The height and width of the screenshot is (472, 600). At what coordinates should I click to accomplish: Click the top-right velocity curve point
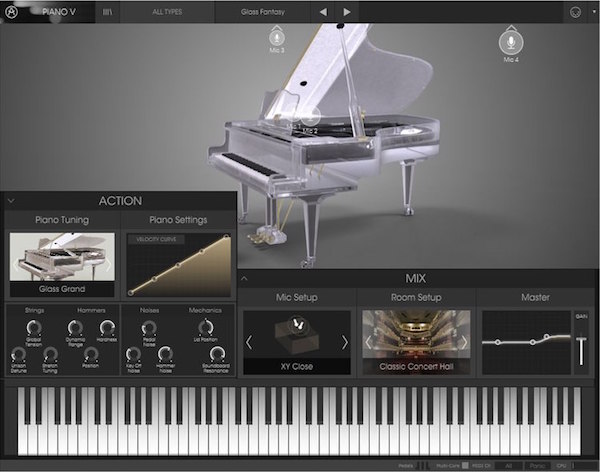[x=226, y=237]
